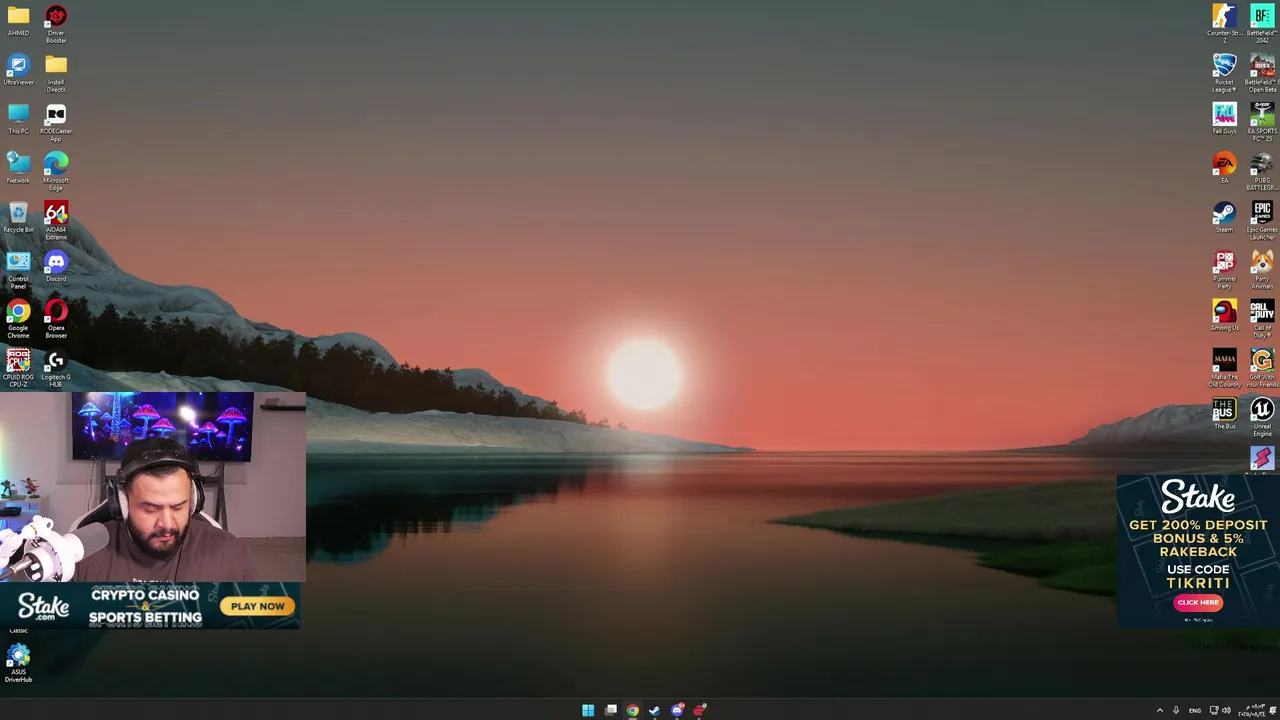Open the Install DirectX folder
Screen dimensions: 1280x720
coord(56,73)
